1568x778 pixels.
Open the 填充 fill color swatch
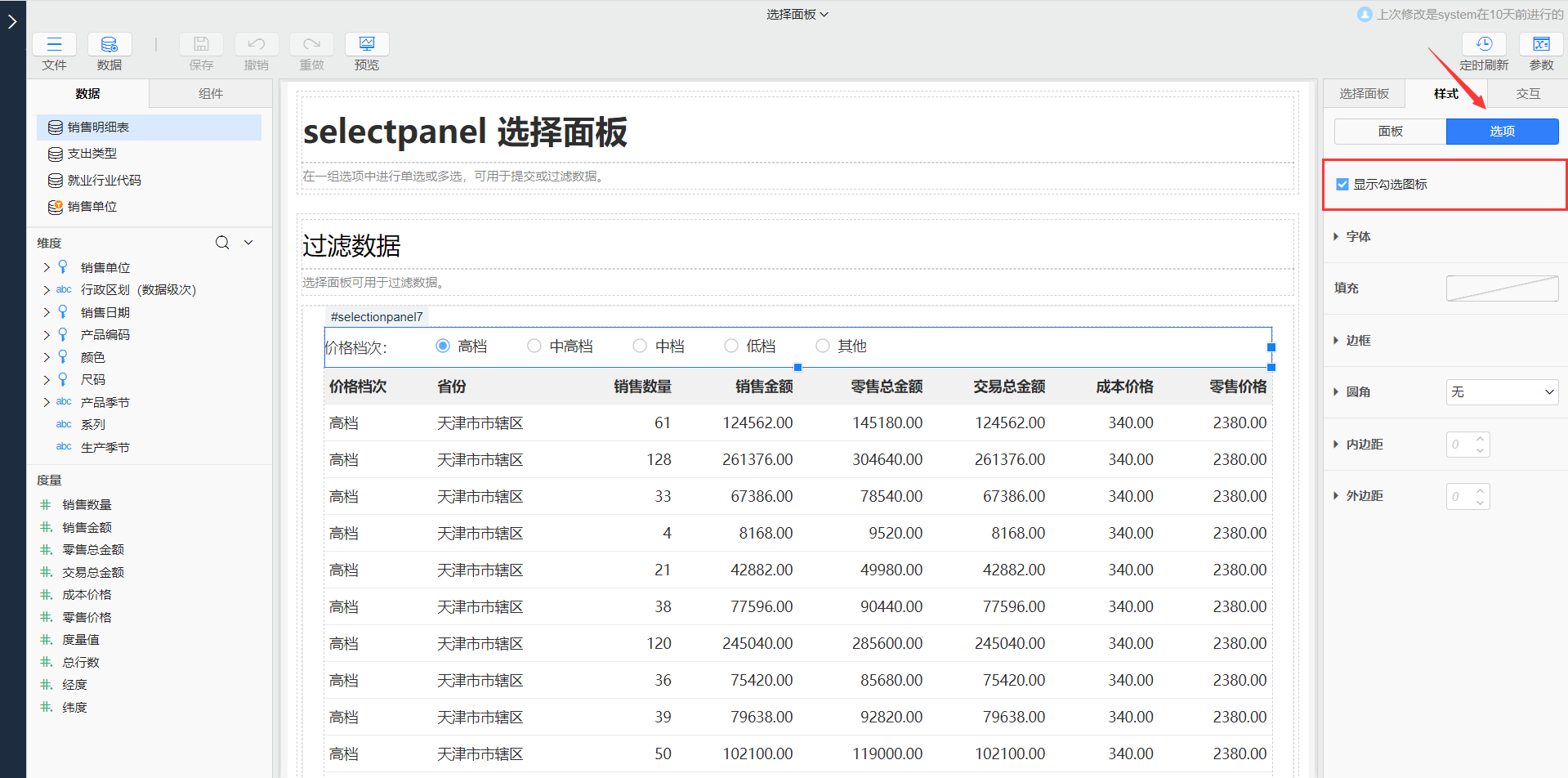pyautogui.click(x=1502, y=288)
